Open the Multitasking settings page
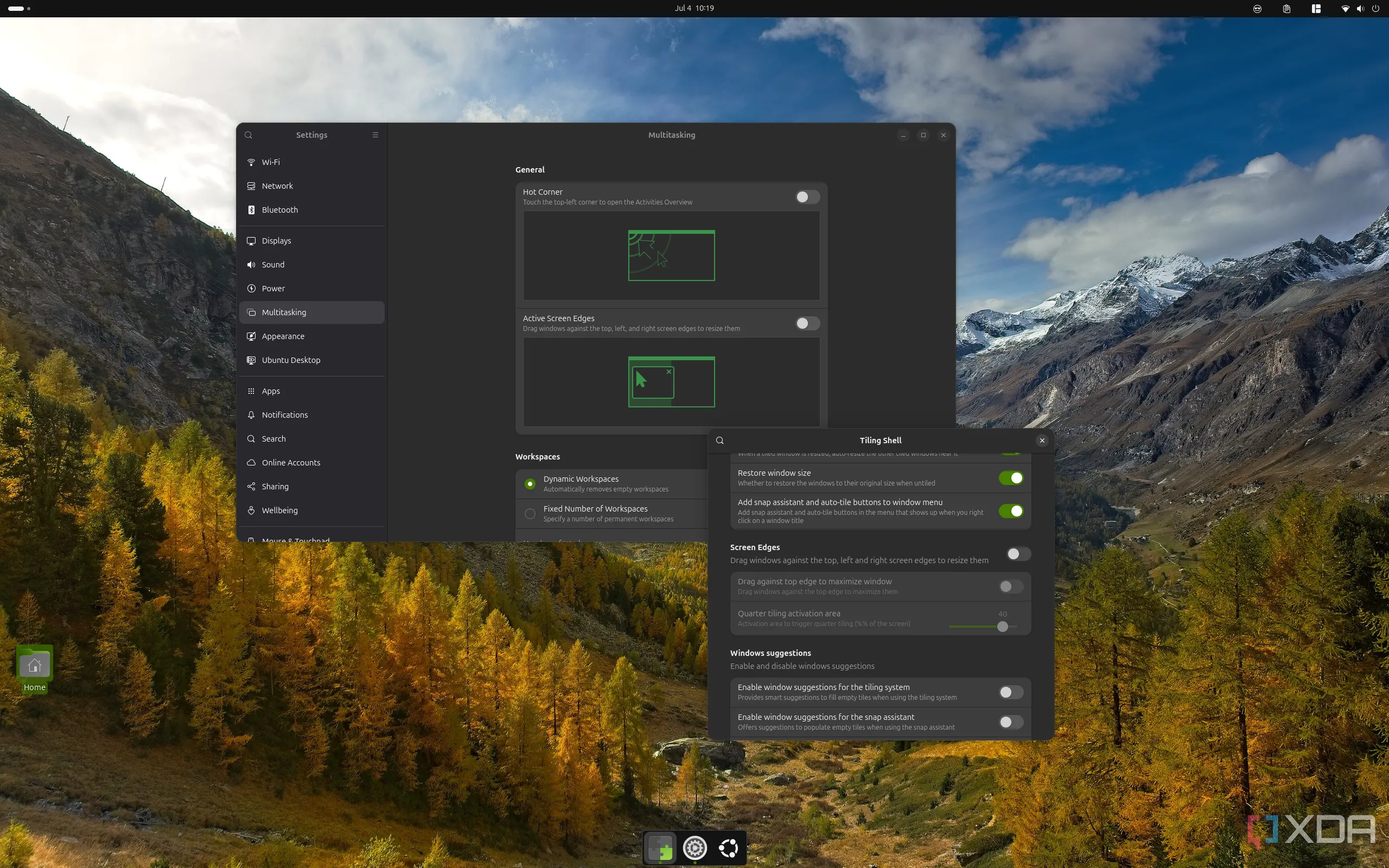 point(311,312)
